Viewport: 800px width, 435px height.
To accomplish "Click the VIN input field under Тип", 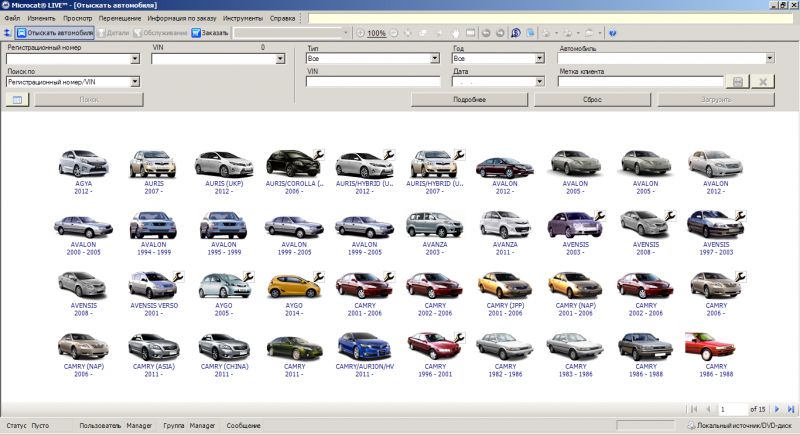I will [x=373, y=82].
